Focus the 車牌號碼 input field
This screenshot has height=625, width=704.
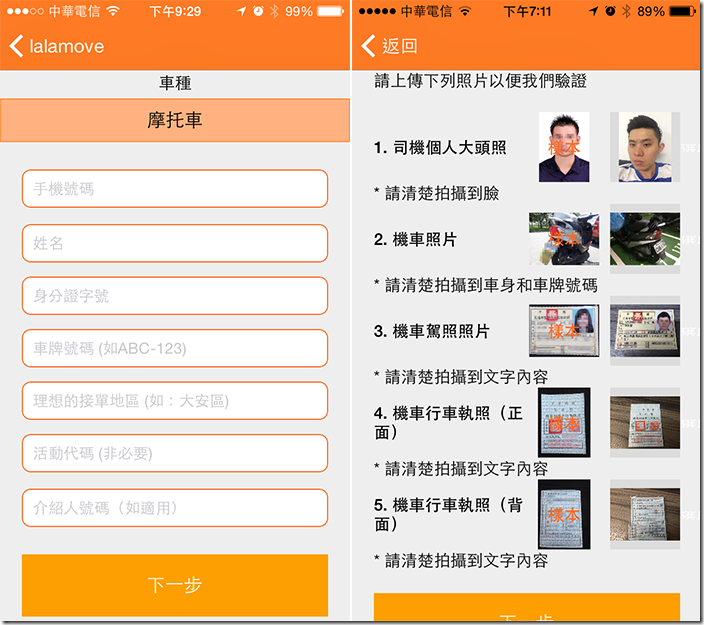click(x=175, y=348)
